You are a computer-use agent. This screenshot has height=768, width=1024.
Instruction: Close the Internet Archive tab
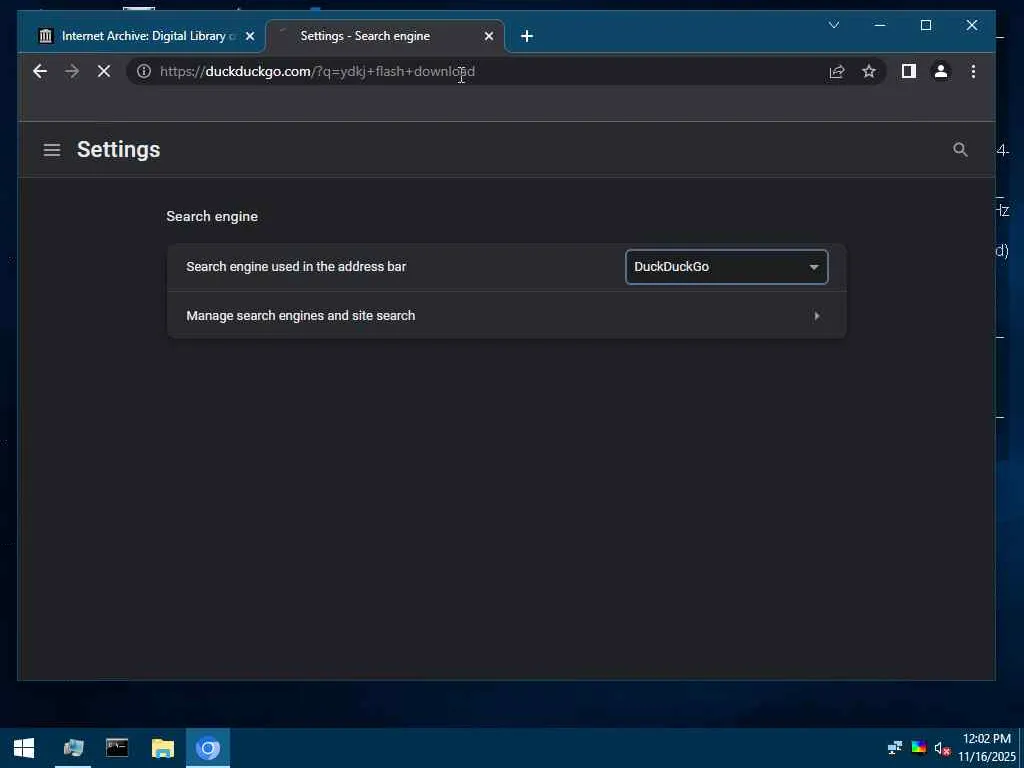click(x=249, y=36)
